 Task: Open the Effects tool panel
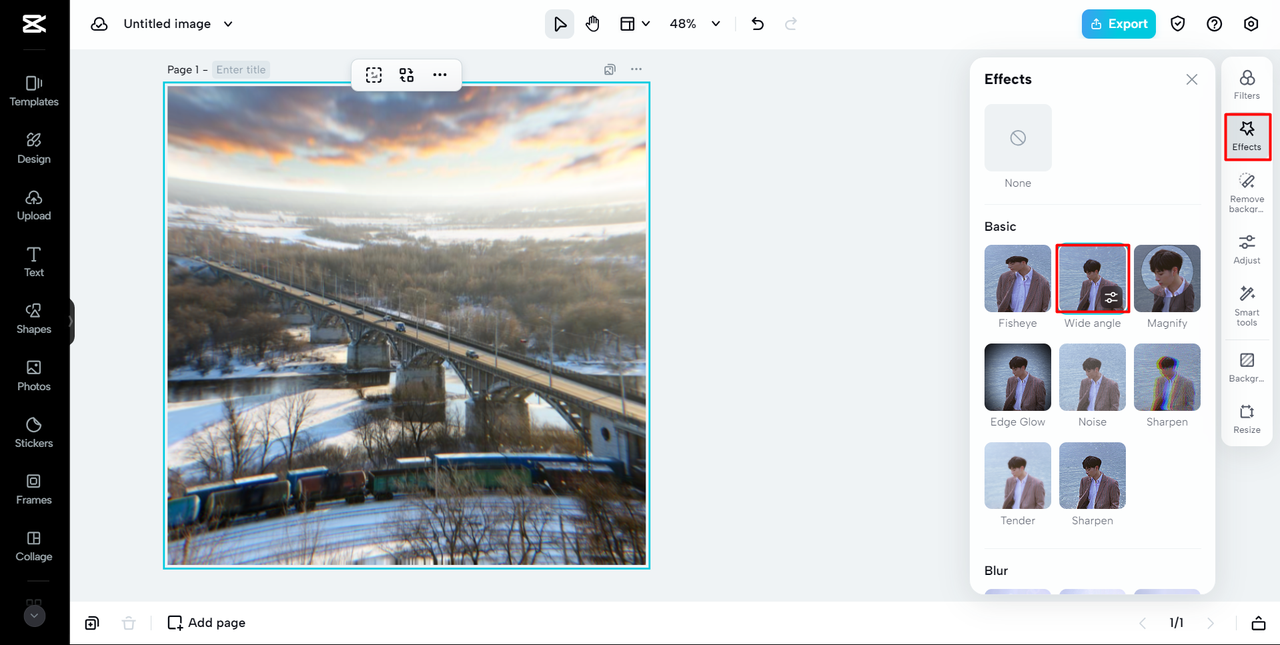coord(1247,137)
